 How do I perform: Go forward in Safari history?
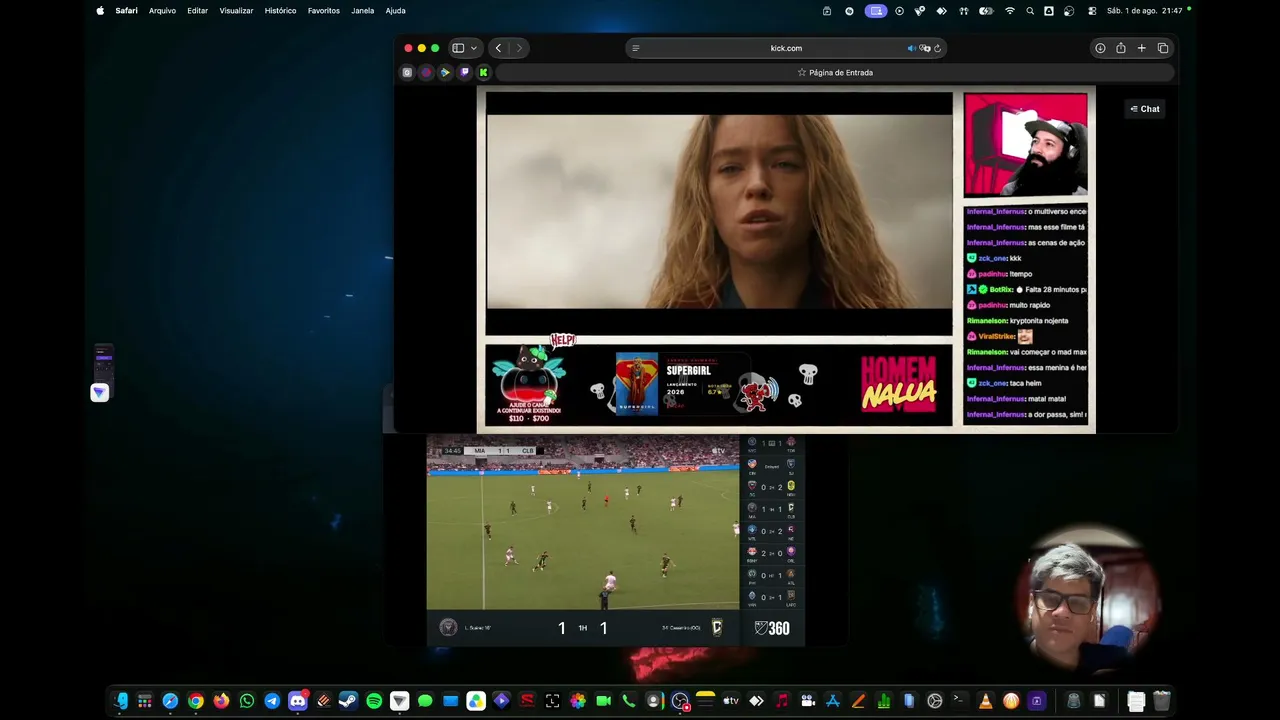[x=518, y=48]
